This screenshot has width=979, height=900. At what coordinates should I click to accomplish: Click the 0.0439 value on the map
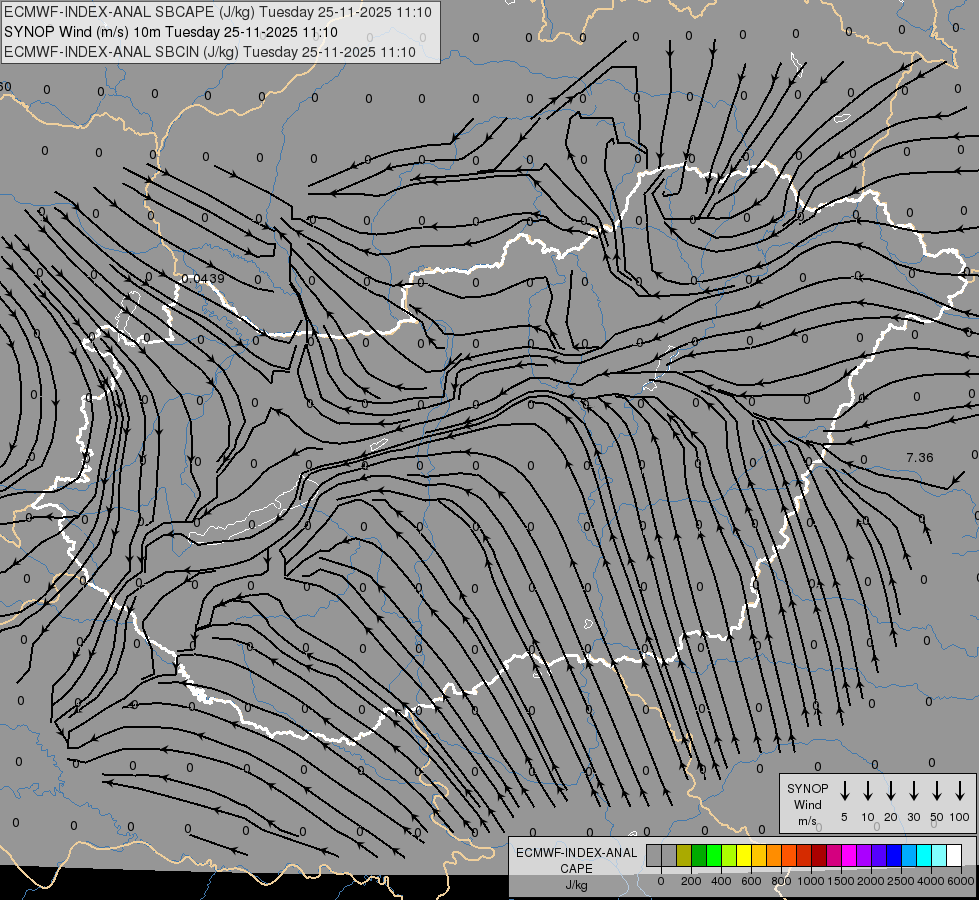203,278
